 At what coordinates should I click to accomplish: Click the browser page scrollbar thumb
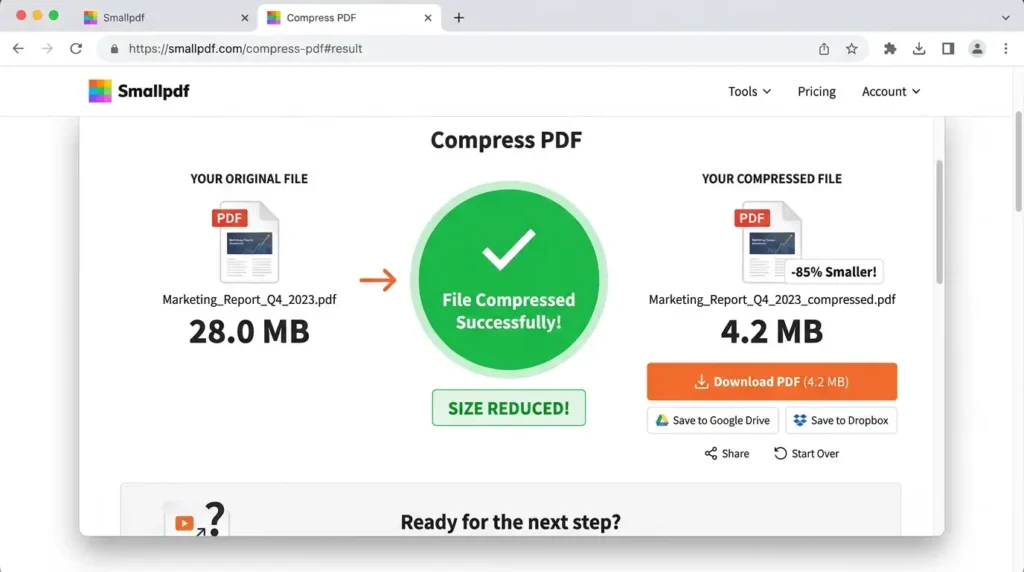click(1018, 161)
